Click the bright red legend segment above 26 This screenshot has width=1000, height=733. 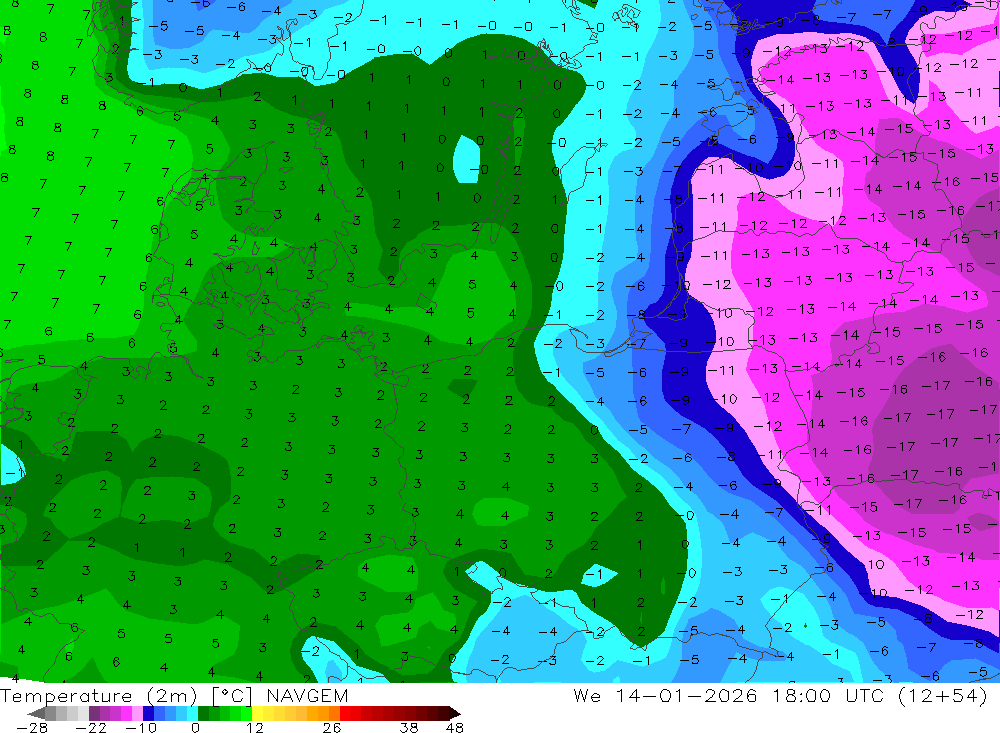coord(345,713)
